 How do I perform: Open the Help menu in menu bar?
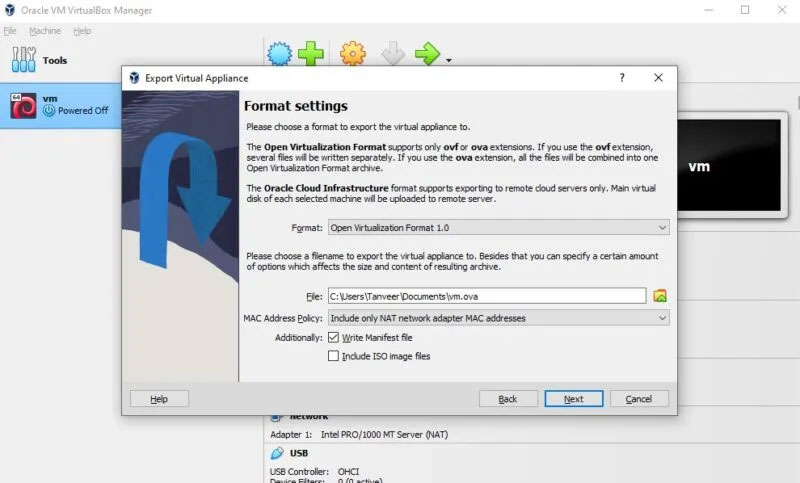[x=82, y=31]
